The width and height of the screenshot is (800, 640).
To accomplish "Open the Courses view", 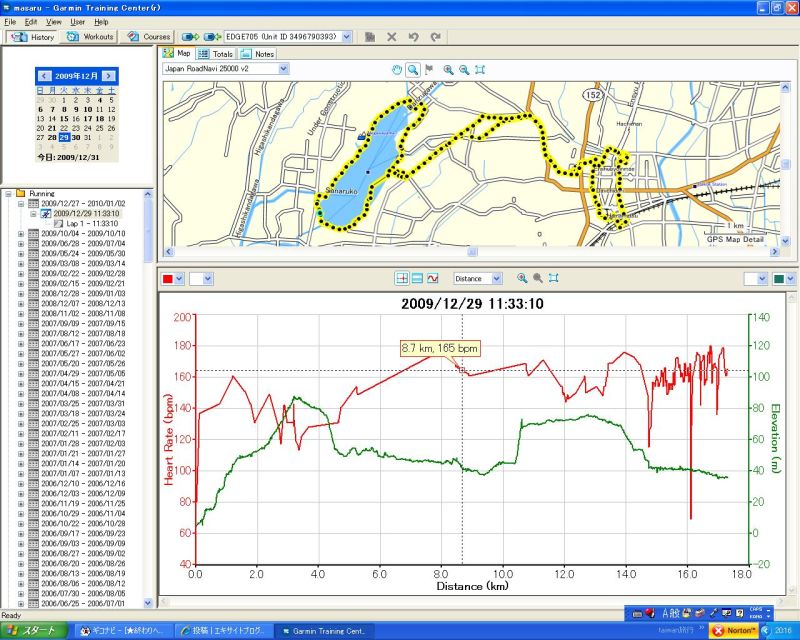I will [x=149, y=37].
